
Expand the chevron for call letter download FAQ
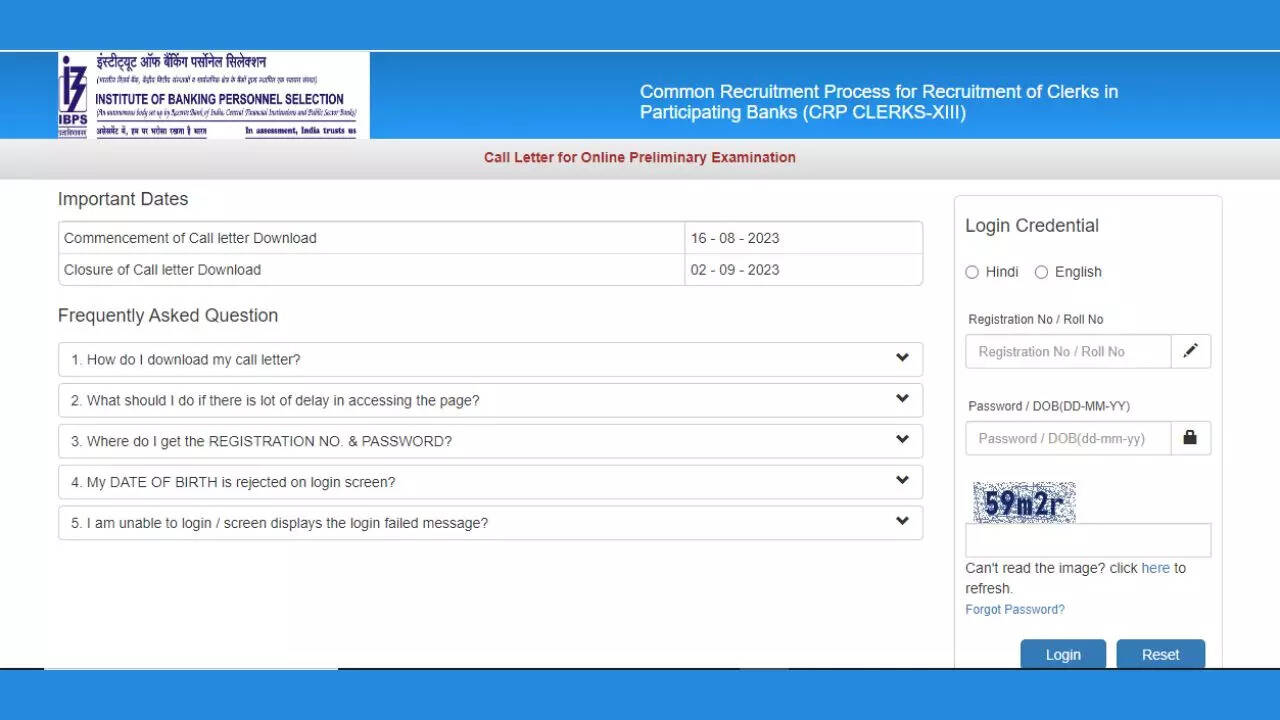[902, 358]
